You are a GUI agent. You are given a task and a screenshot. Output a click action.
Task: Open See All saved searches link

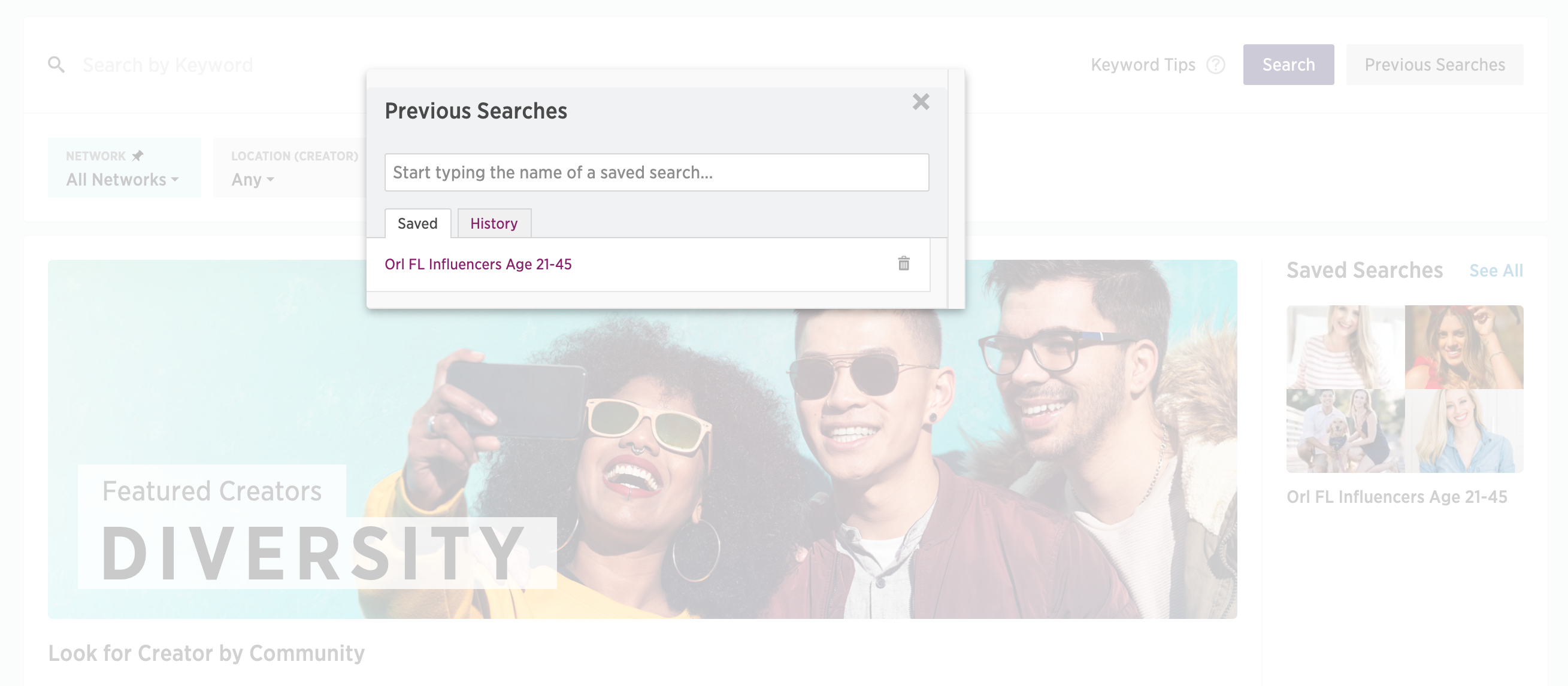[1496, 270]
